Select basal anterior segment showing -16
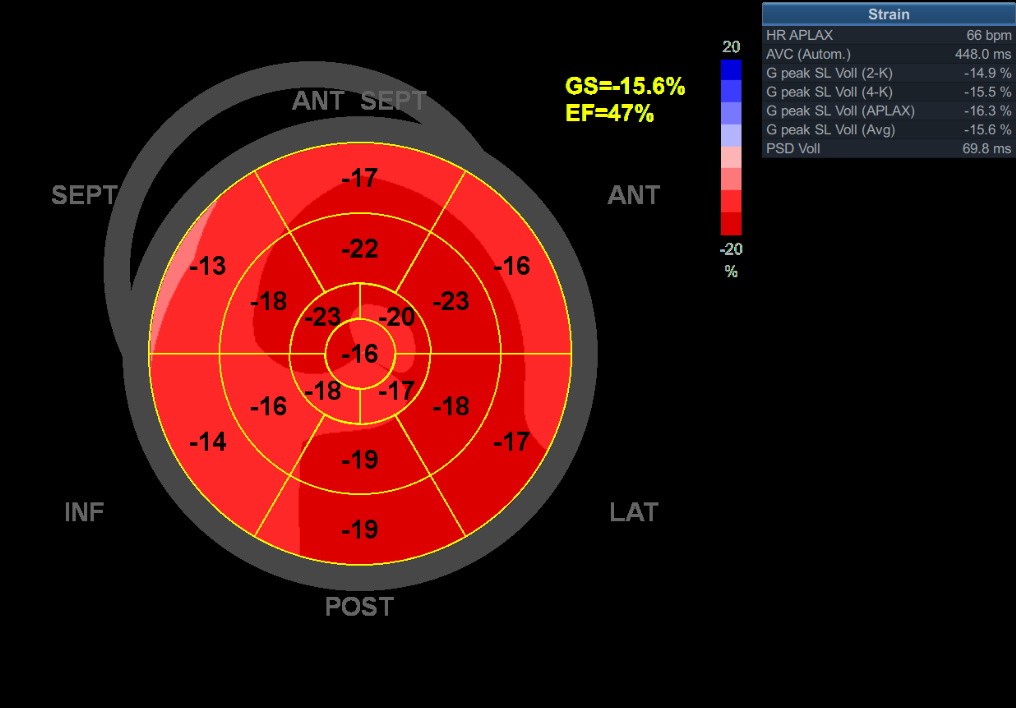 (x=512, y=266)
